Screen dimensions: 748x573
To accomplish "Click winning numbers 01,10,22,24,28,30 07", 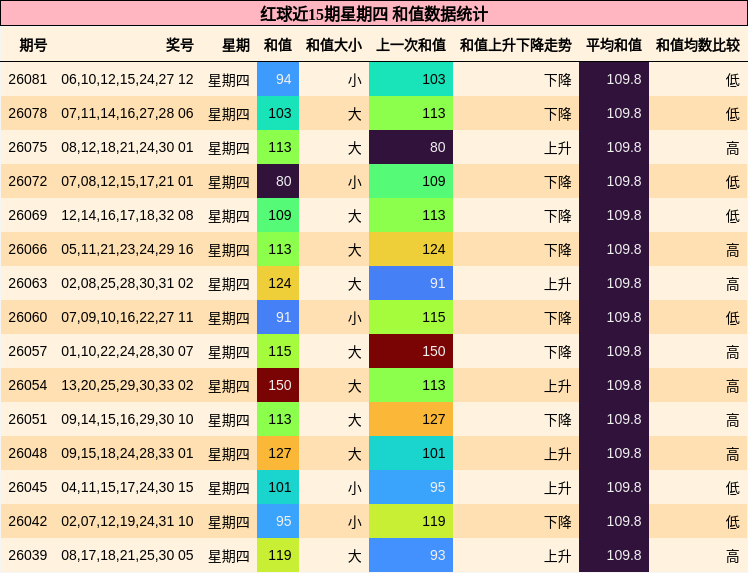I will pyautogui.click(x=127, y=351).
